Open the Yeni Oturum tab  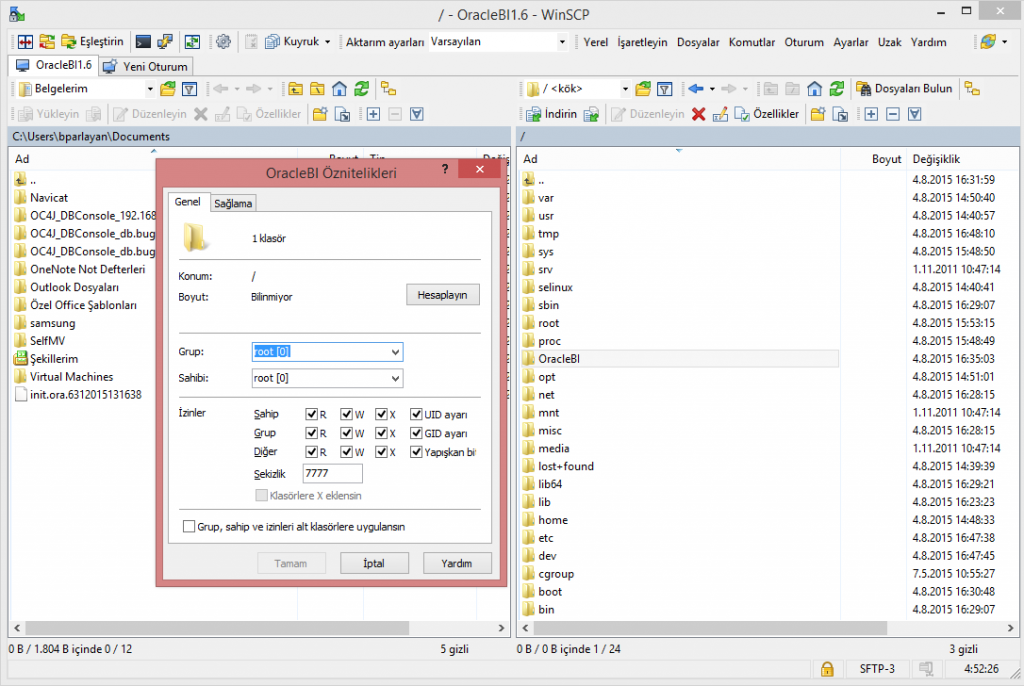(148, 67)
